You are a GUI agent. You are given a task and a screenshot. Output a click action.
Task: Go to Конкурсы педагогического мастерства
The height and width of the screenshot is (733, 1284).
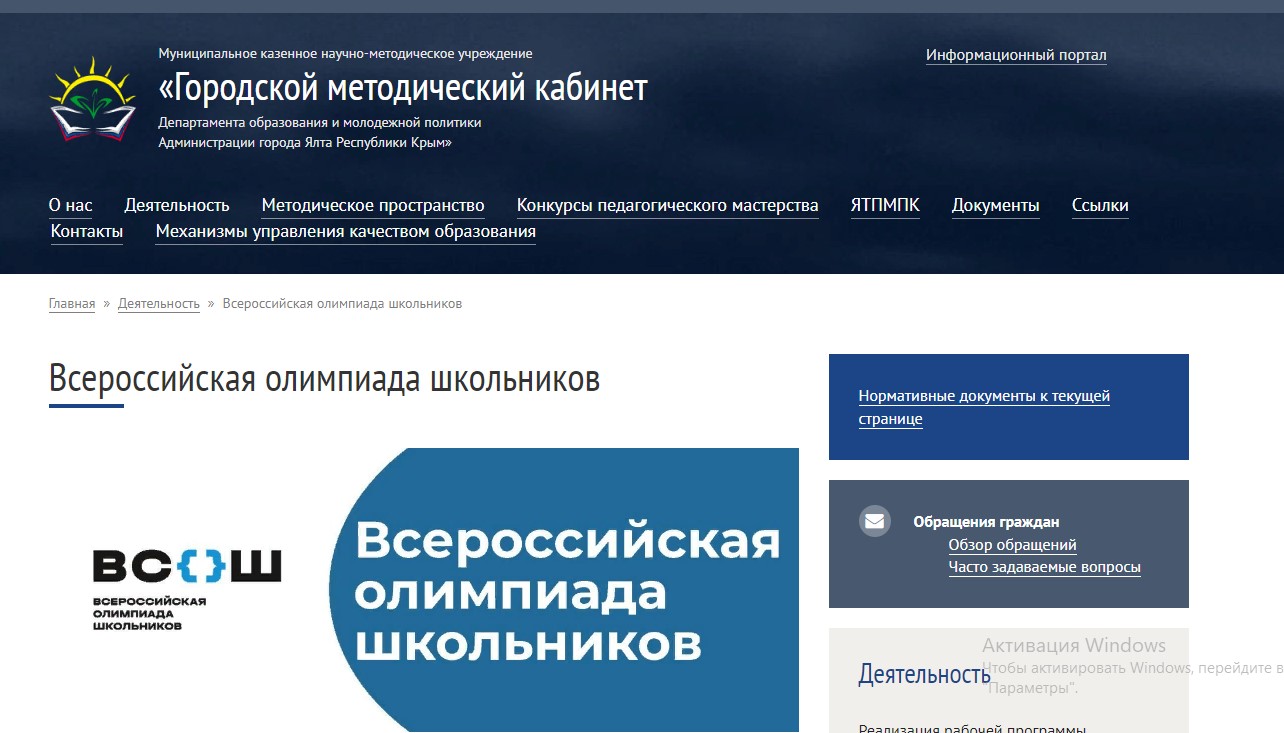[x=667, y=205]
